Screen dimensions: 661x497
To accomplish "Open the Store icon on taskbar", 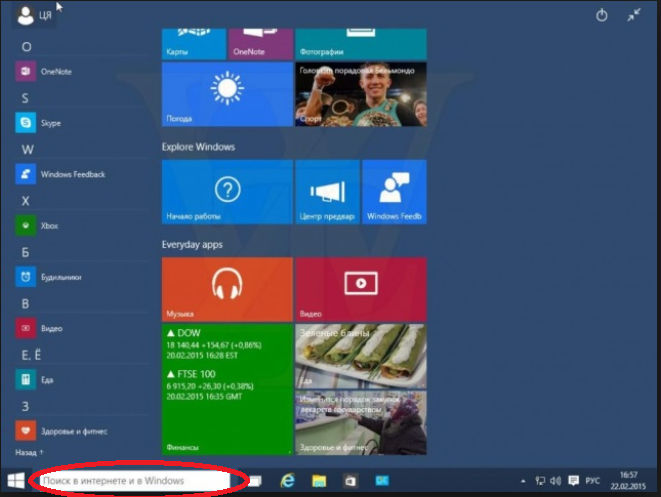I will coord(351,481).
